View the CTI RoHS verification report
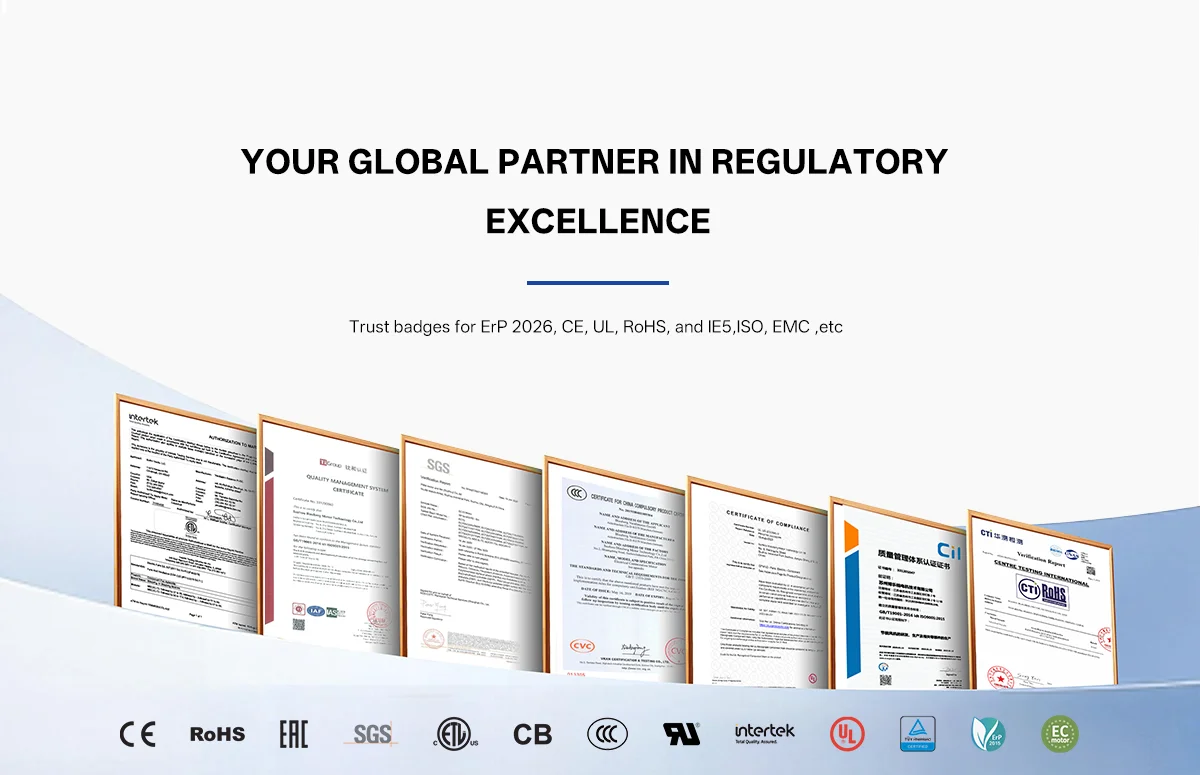The image size is (1200, 775). click(x=1041, y=600)
